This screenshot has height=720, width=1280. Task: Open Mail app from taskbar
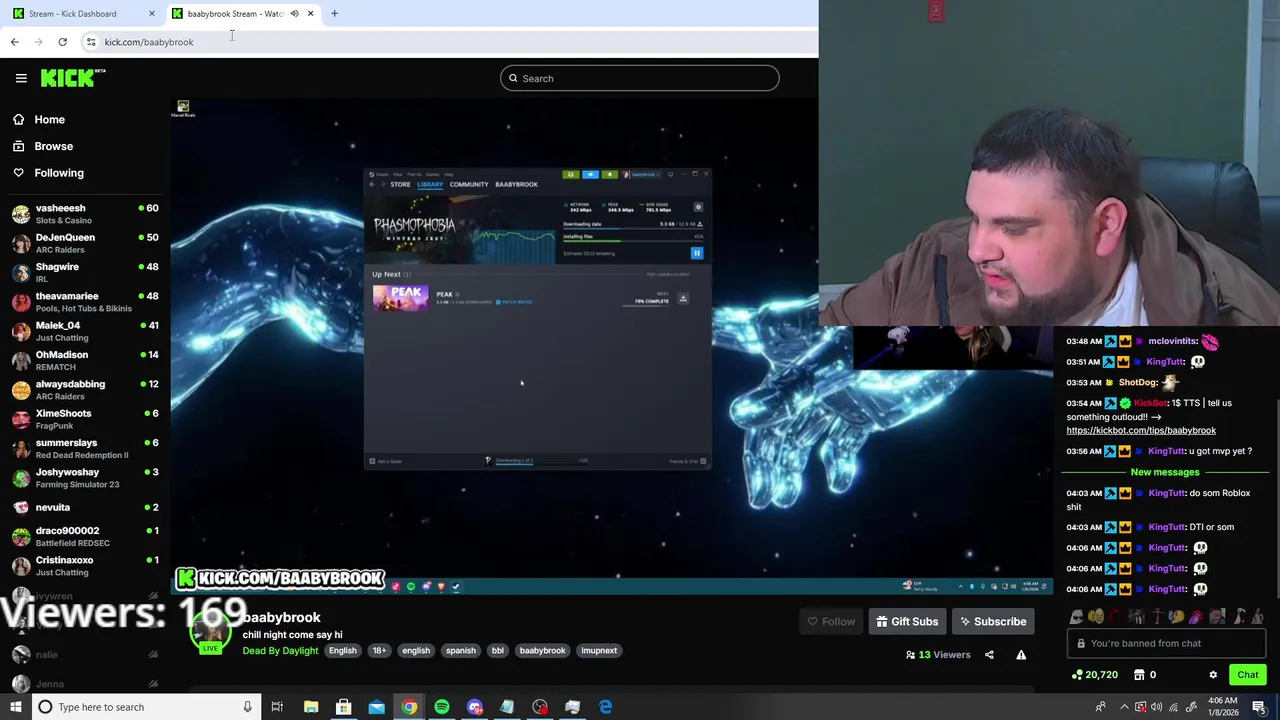pos(376,707)
